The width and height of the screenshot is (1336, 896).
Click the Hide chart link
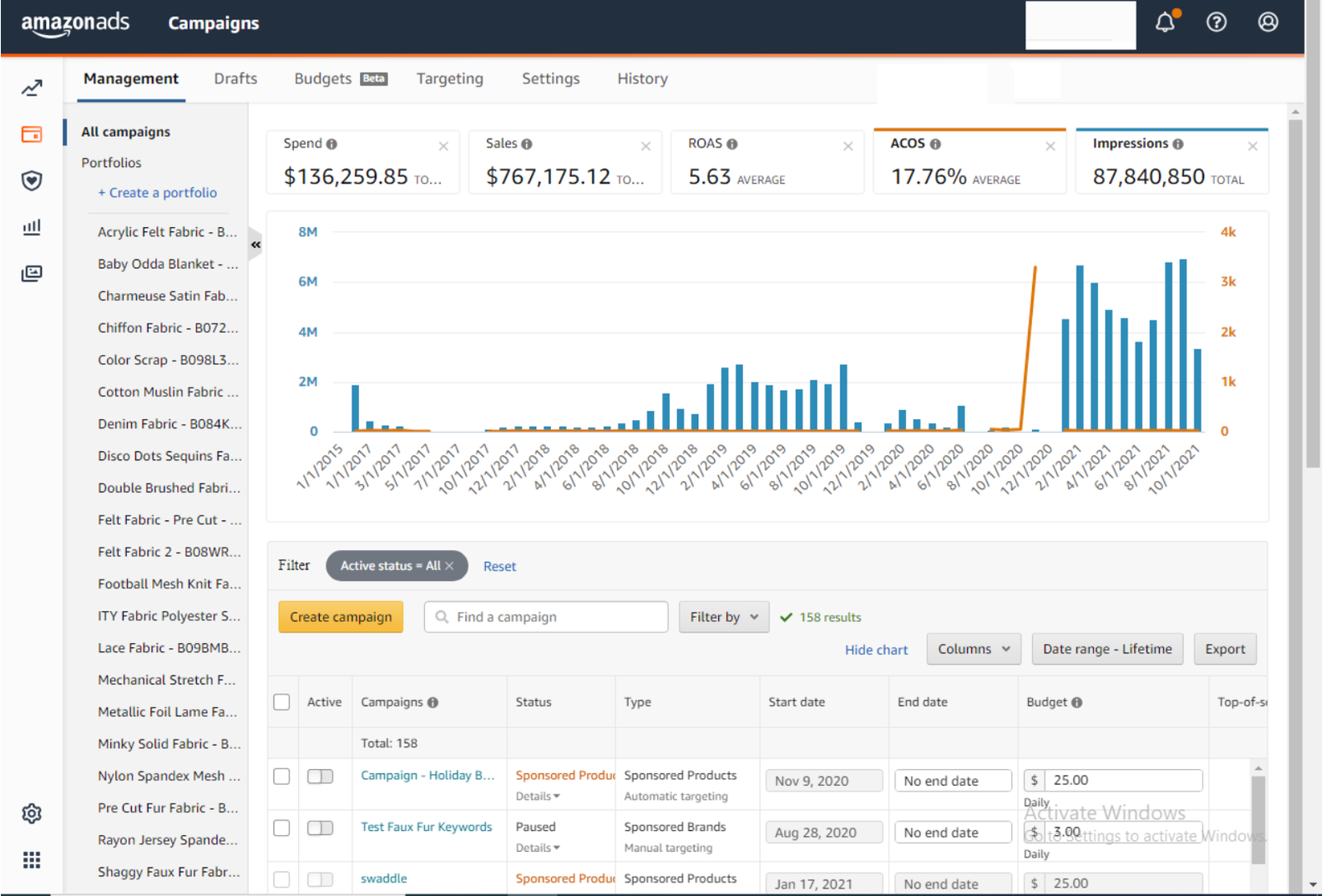(x=876, y=650)
